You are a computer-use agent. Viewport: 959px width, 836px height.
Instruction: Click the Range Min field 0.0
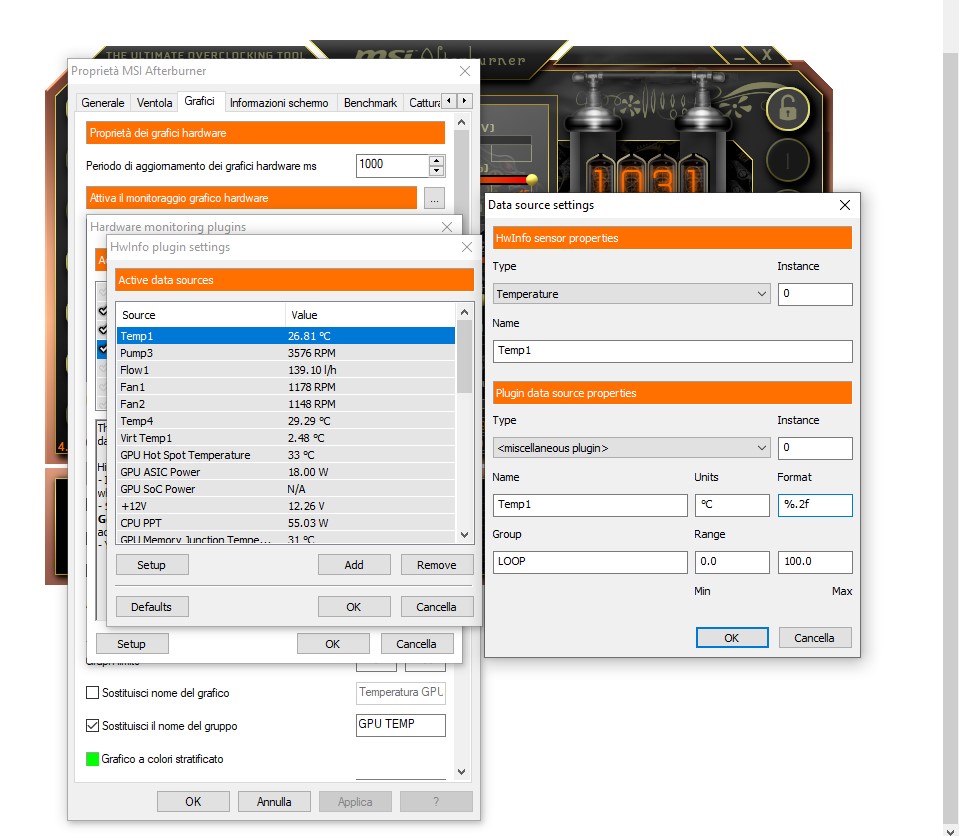tap(732, 562)
